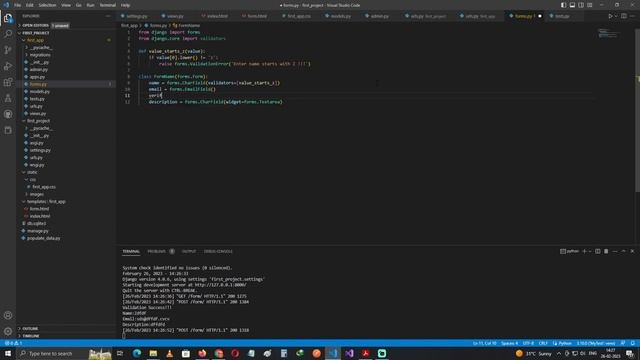
Task: Select Python interpreter version in status bar
Action: 596,343
